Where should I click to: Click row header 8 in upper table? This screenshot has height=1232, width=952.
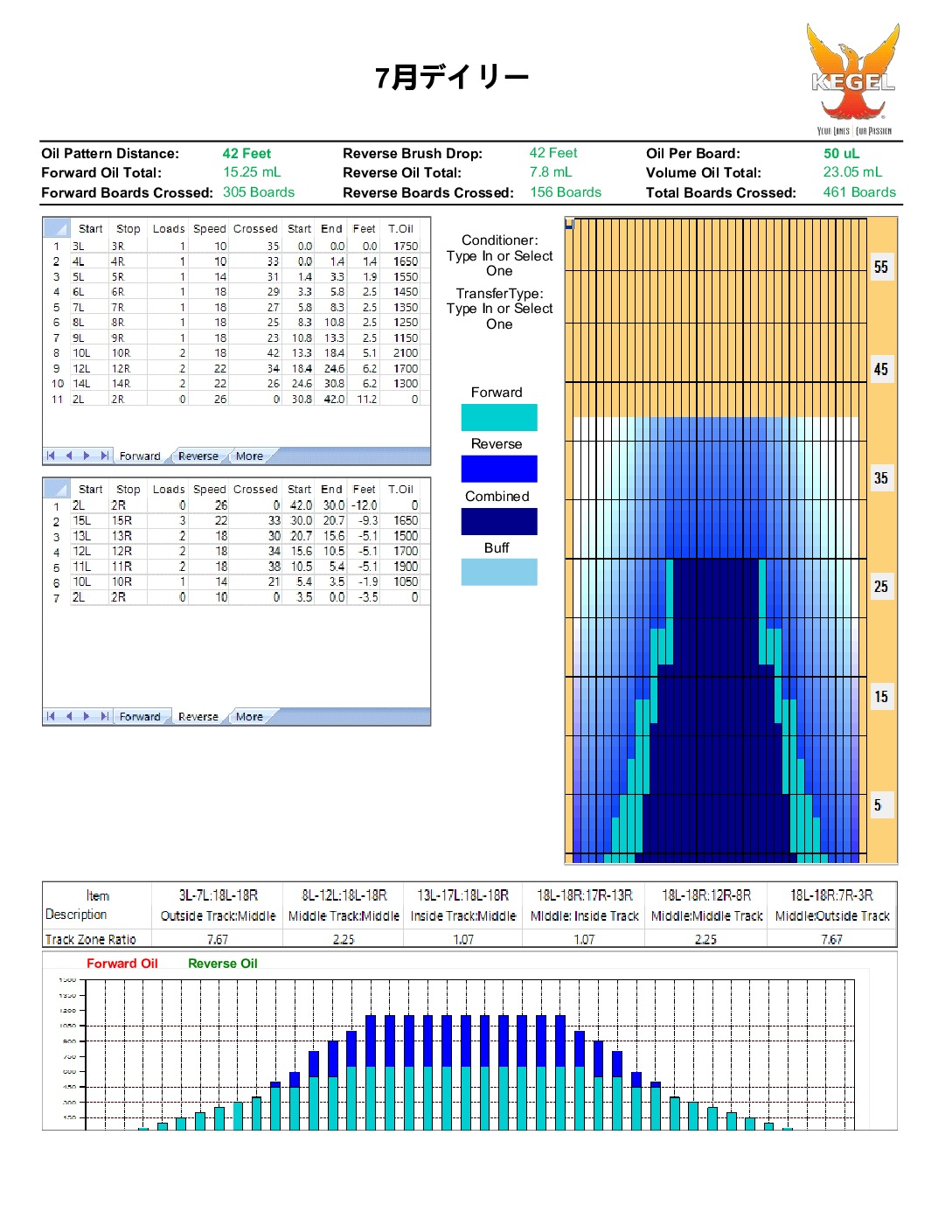point(56,353)
